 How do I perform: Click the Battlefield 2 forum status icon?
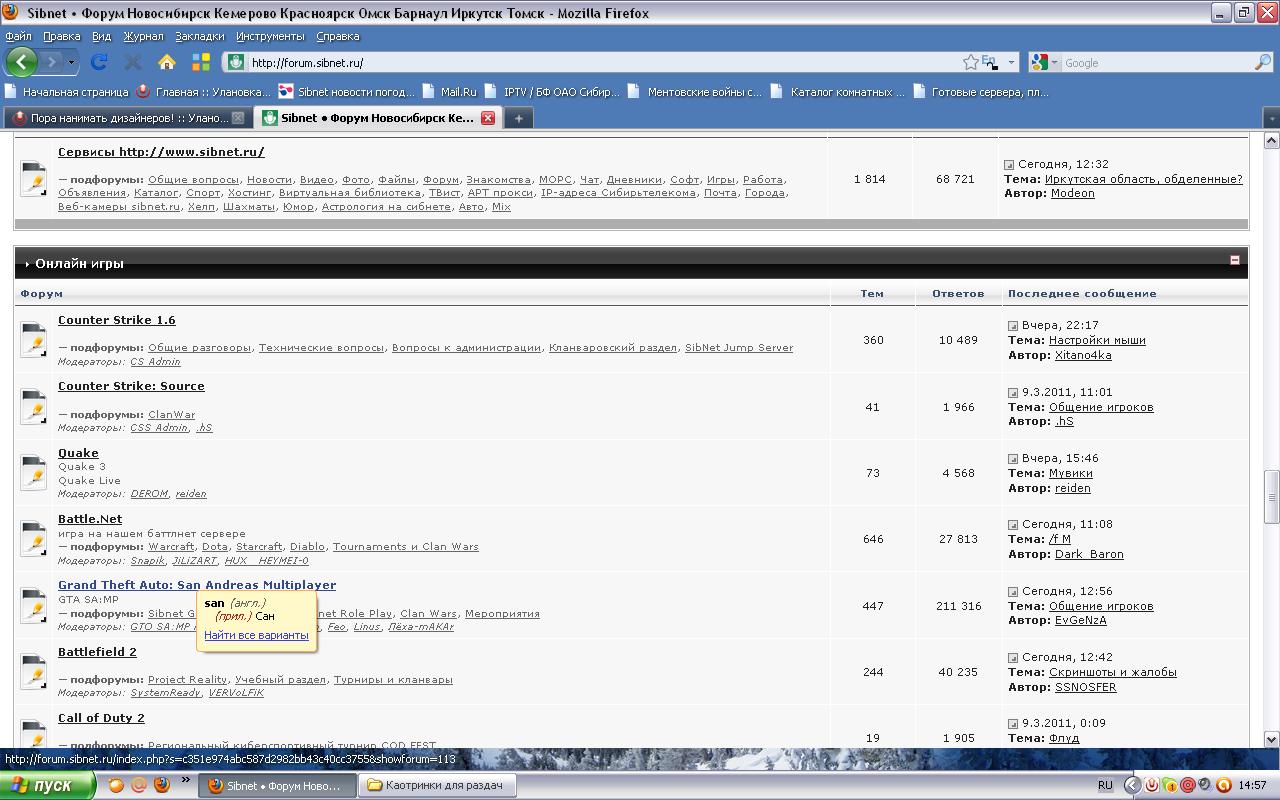click(x=34, y=672)
